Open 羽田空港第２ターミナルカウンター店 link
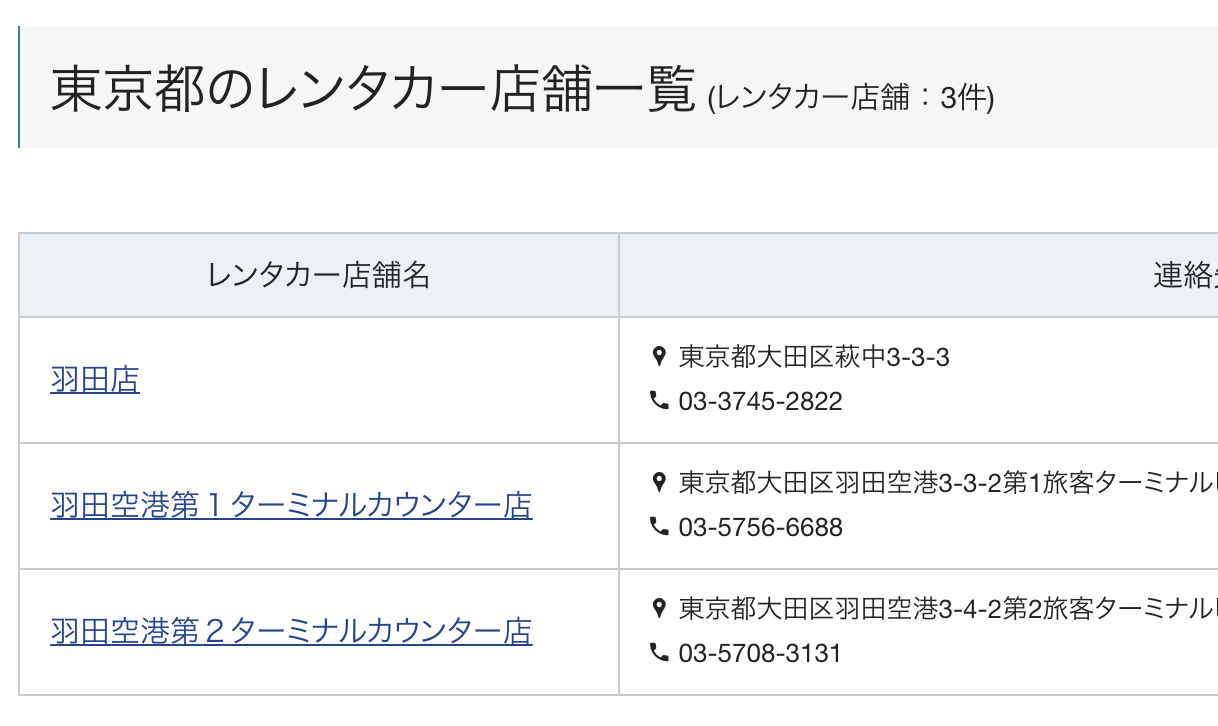The width and height of the screenshot is (1218, 726). tap(291, 632)
